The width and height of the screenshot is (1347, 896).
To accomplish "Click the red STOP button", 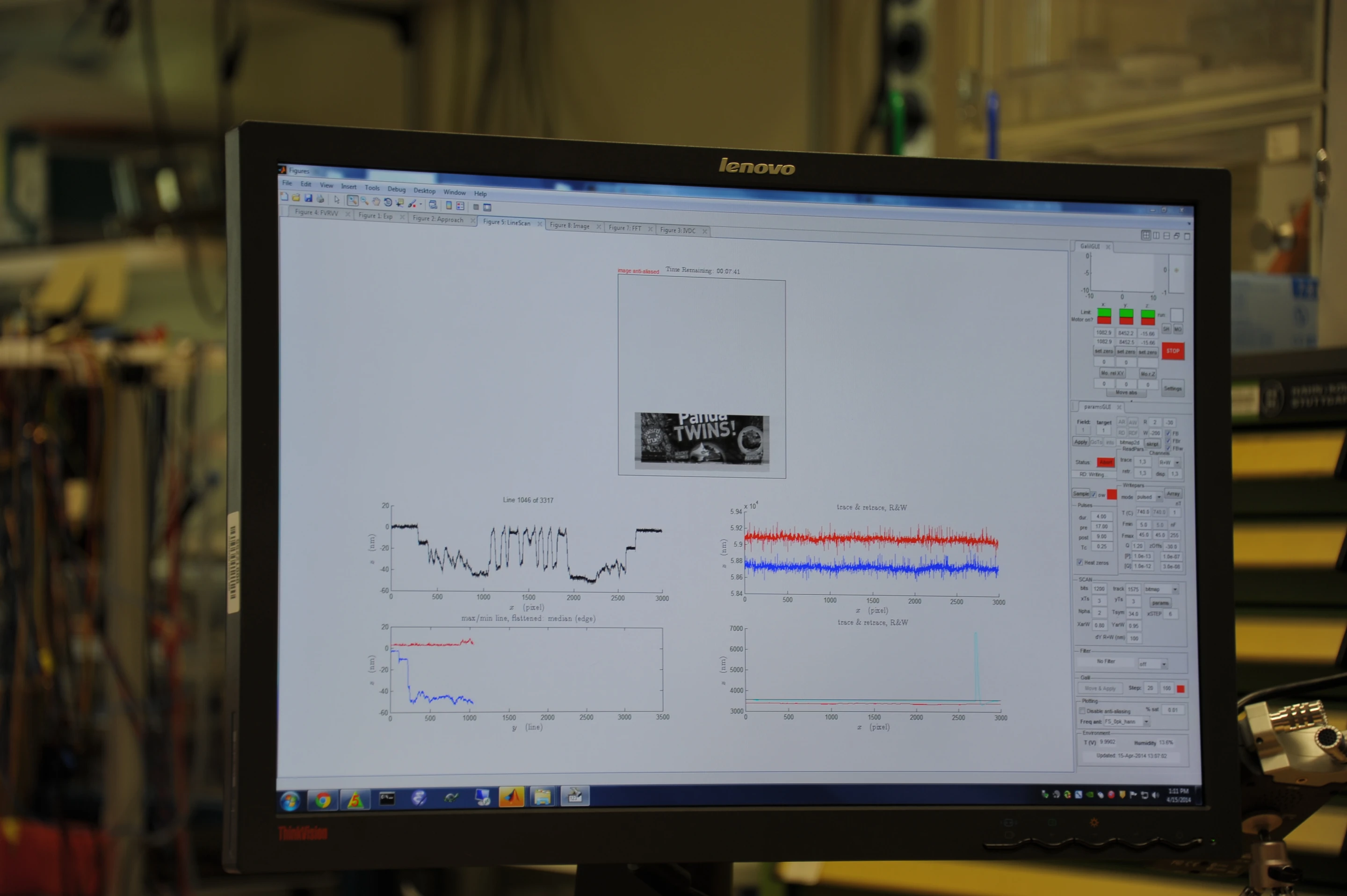I will point(1173,351).
